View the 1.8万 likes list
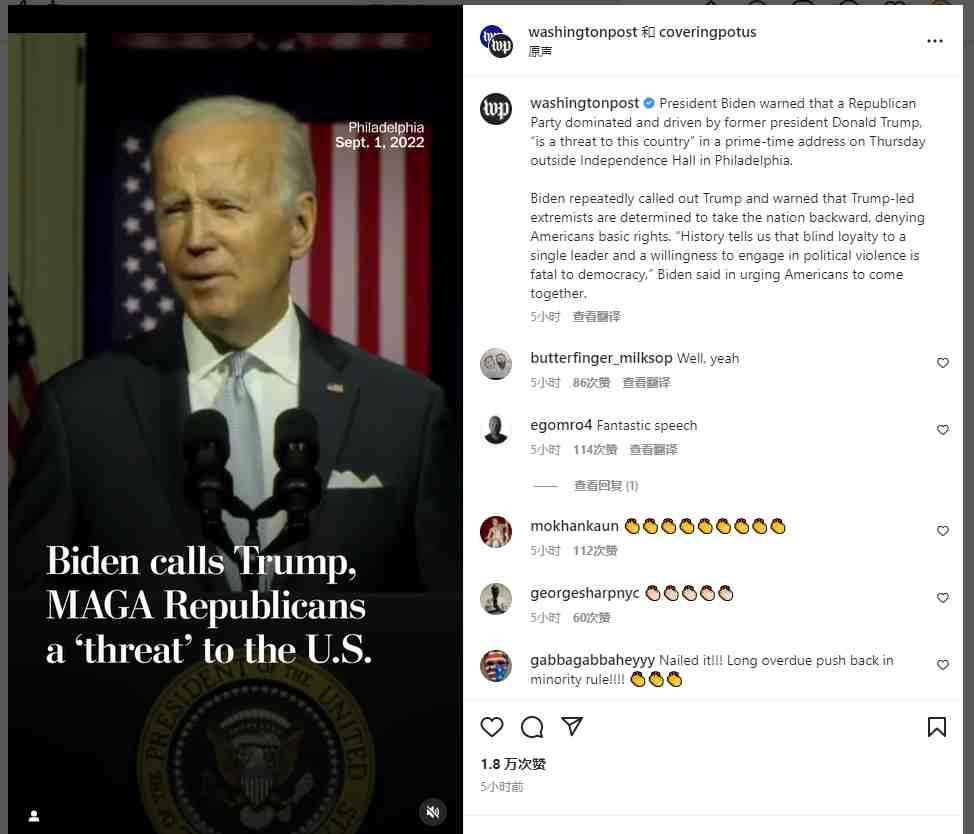The image size is (974, 834). coord(512,764)
